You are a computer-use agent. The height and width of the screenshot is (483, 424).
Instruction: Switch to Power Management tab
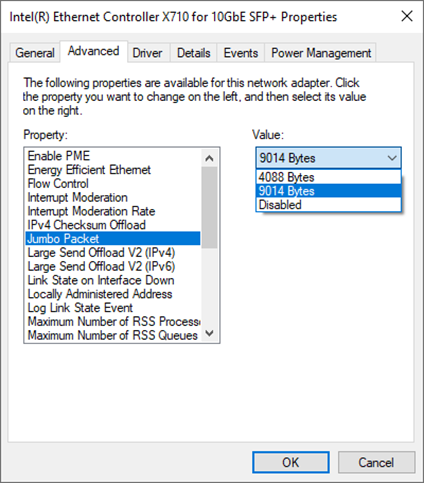(x=321, y=53)
